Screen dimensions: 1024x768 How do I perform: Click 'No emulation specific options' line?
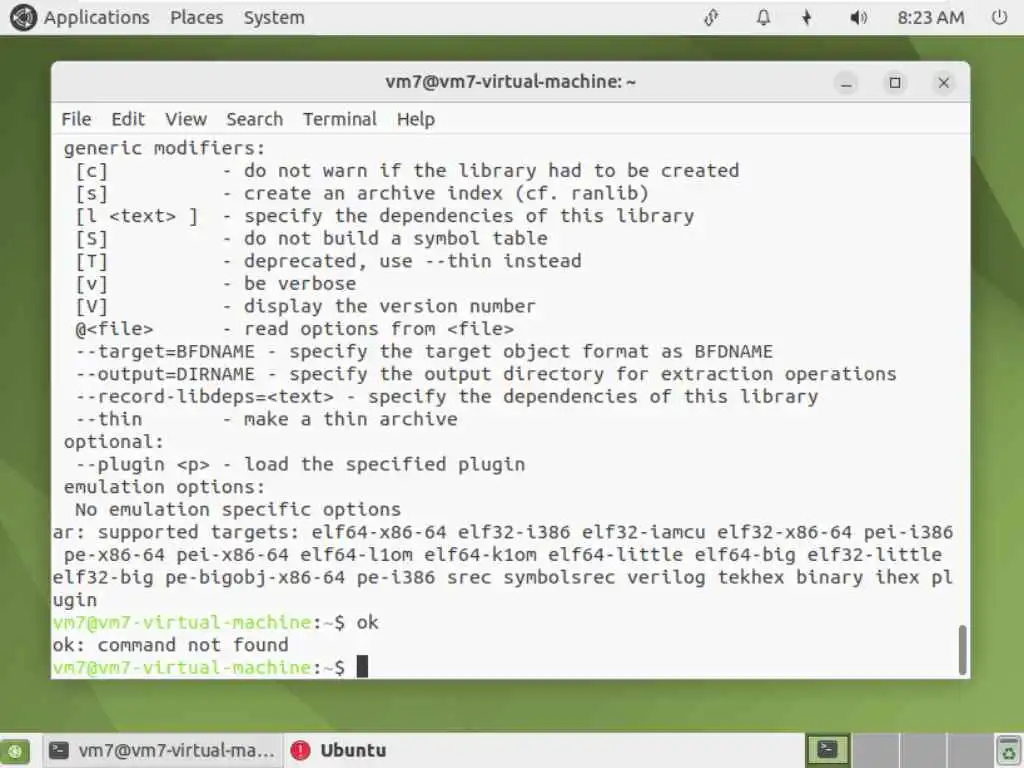pos(238,509)
